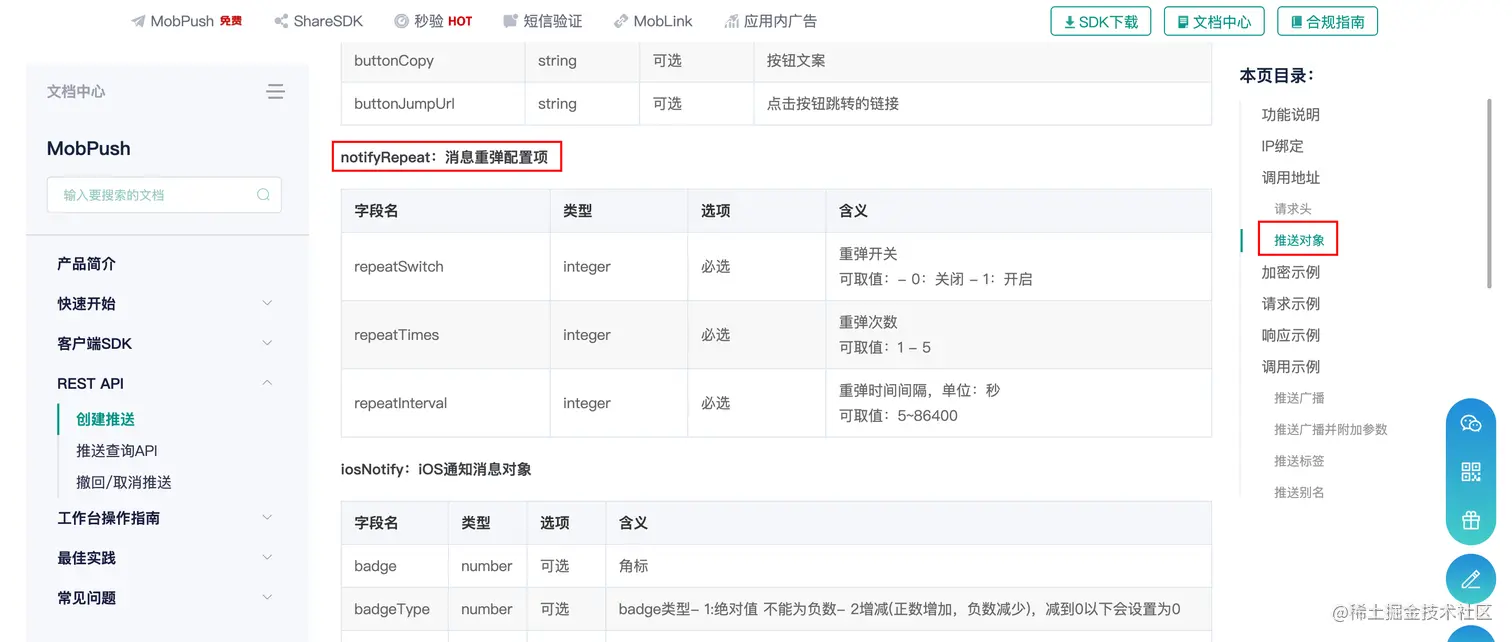Expand the 工作台操作指南 section chevron
The width and height of the screenshot is (1512, 642).
(x=267, y=517)
